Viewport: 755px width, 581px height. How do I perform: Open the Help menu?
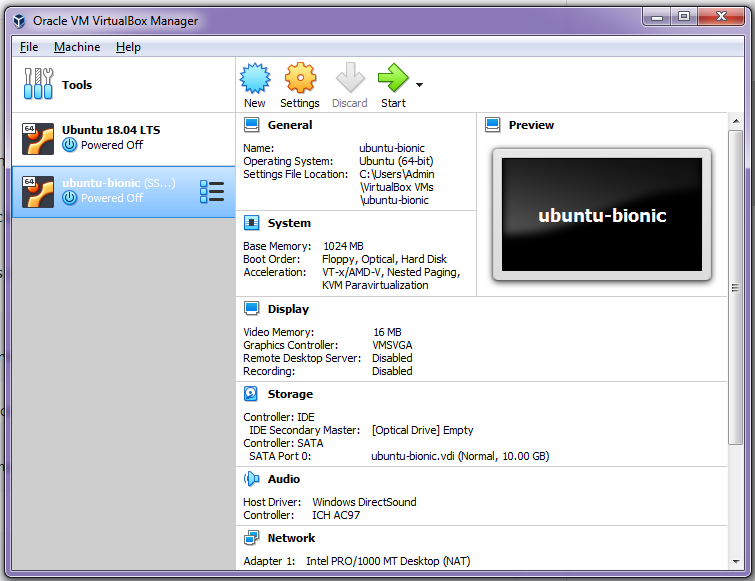(x=128, y=47)
